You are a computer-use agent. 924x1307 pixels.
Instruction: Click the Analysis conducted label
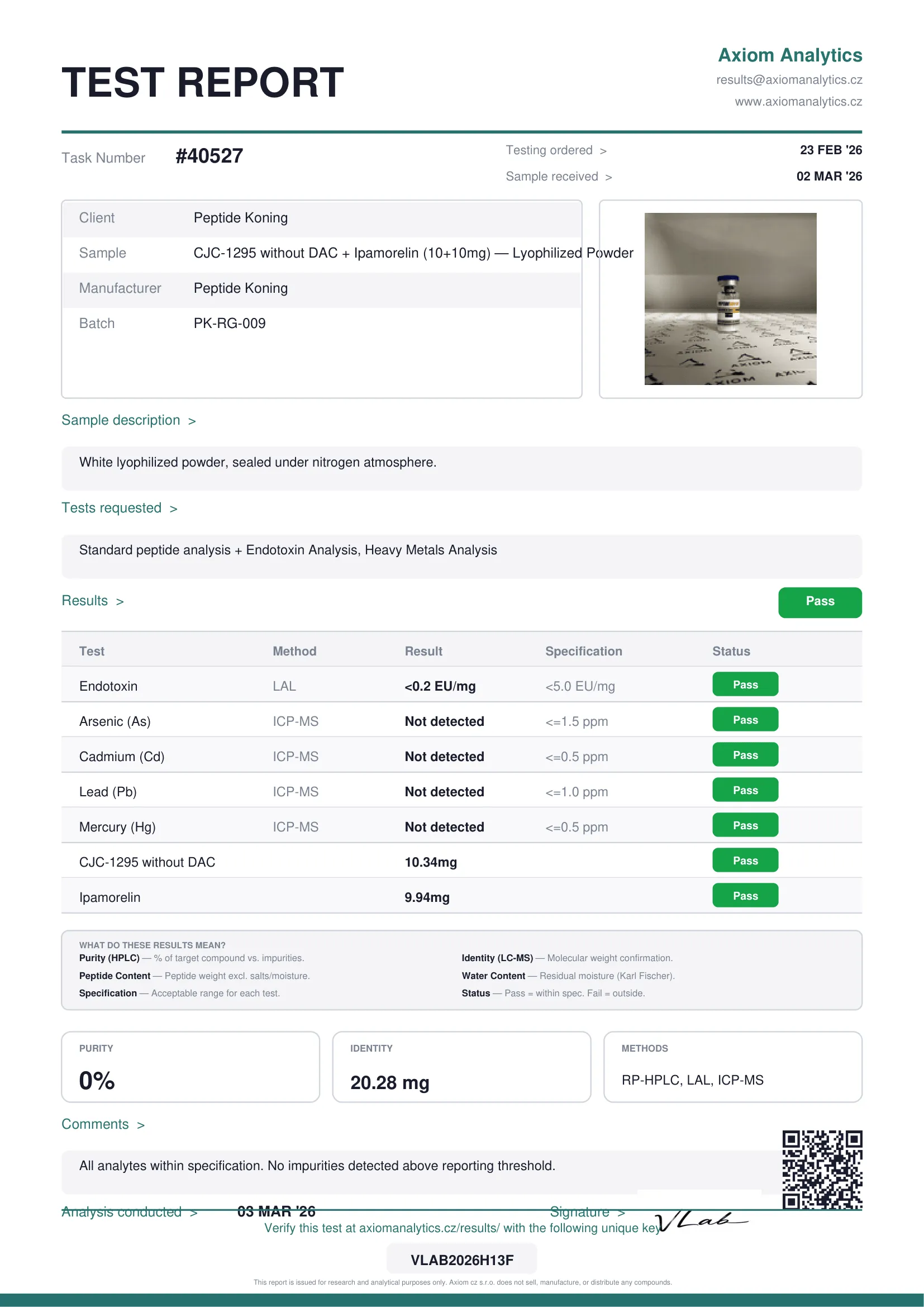click(x=129, y=1212)
